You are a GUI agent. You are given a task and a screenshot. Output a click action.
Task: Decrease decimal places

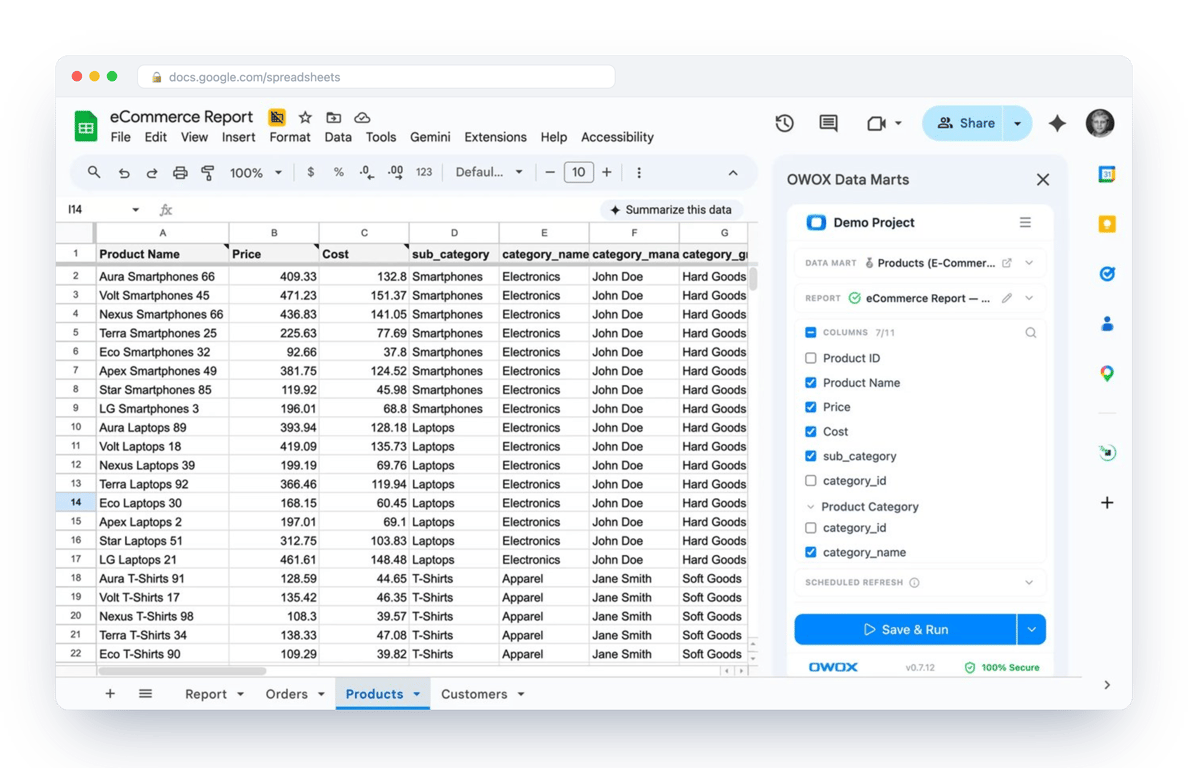367,172
